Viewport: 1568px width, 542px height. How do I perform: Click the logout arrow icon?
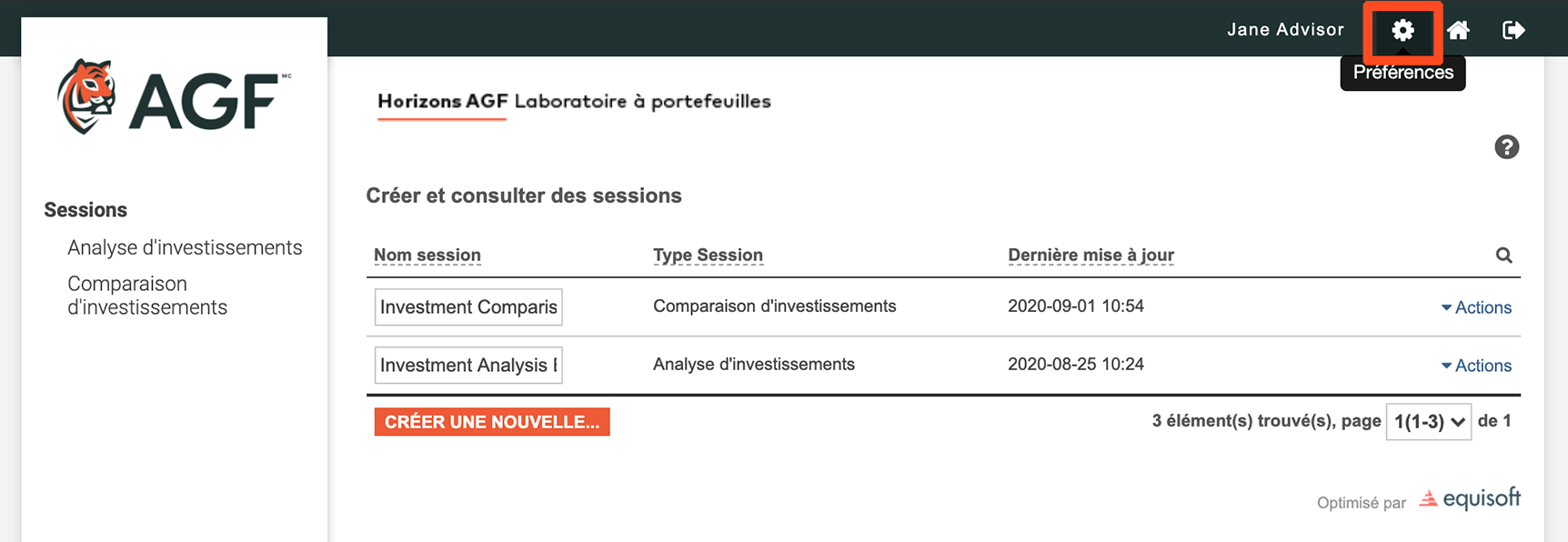click(x=1513, y=30)
